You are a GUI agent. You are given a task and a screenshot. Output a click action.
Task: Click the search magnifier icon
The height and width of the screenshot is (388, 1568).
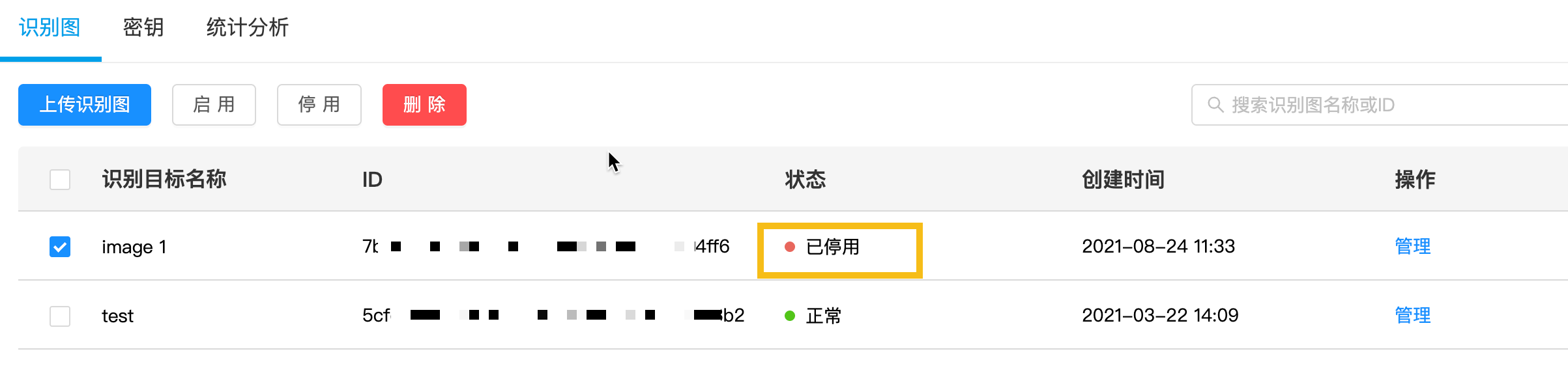(1215, 105)
